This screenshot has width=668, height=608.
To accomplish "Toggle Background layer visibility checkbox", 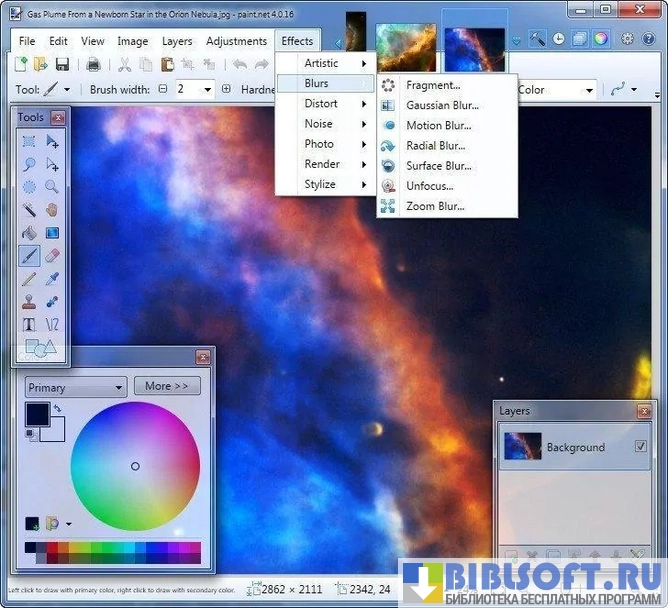I will (x=640, y=447).
